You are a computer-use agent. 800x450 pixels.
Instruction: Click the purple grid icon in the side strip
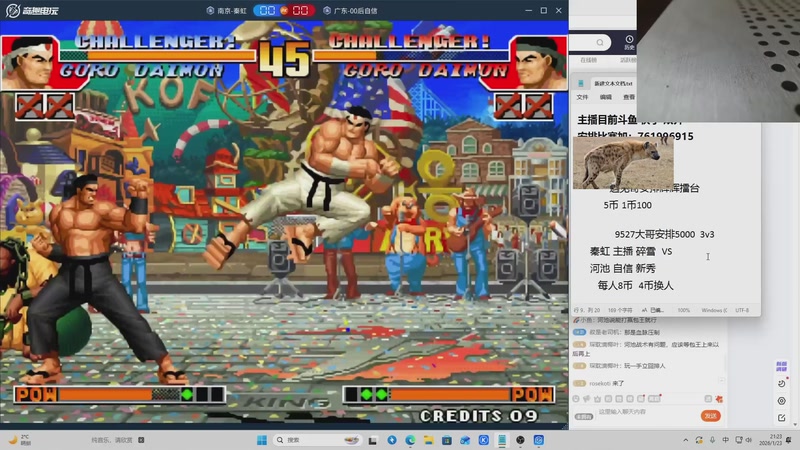[781, 366]
